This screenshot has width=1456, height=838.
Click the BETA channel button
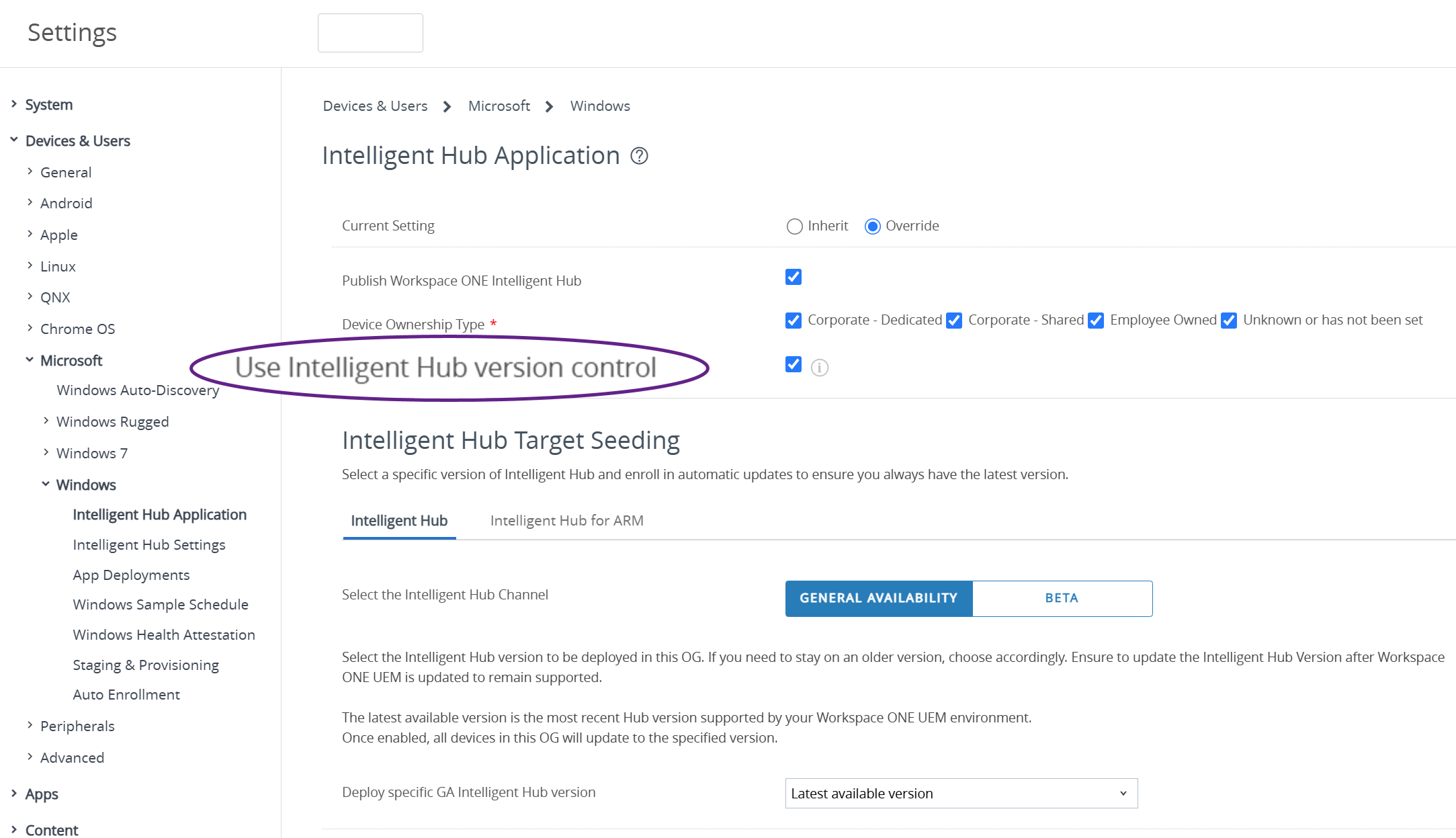tap(1062, 598)
